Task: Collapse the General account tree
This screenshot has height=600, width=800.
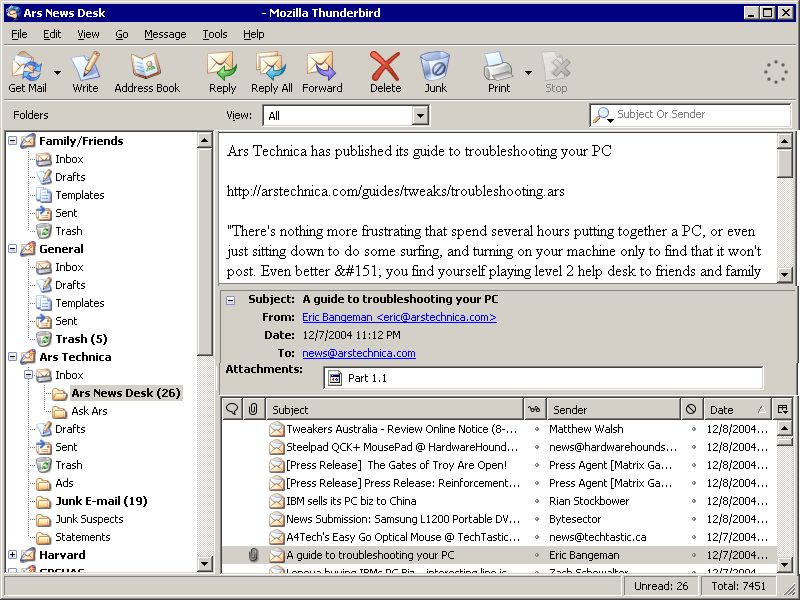Action: 13,248
